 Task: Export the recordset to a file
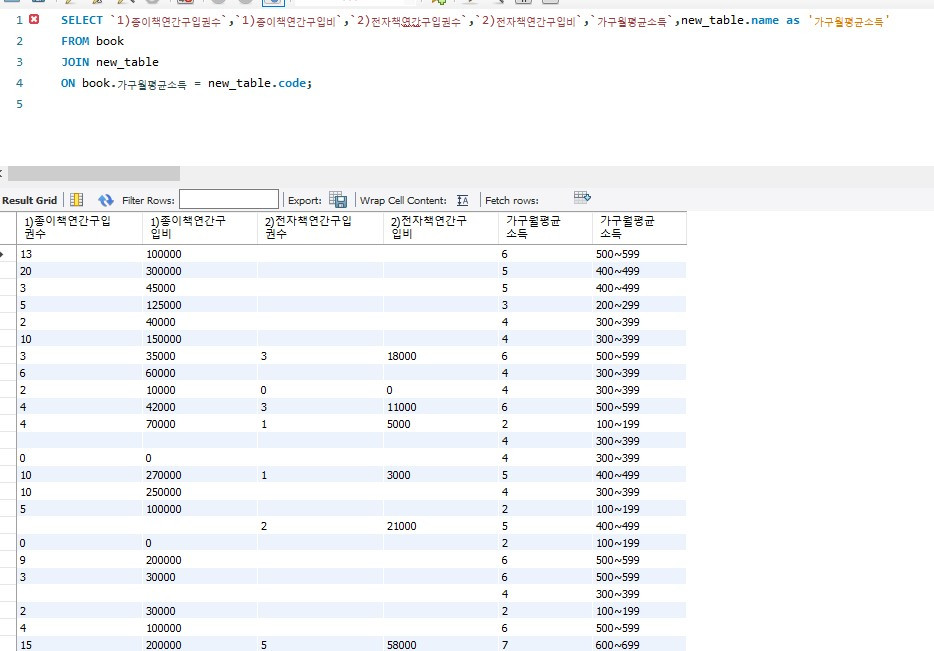[338, 200]
